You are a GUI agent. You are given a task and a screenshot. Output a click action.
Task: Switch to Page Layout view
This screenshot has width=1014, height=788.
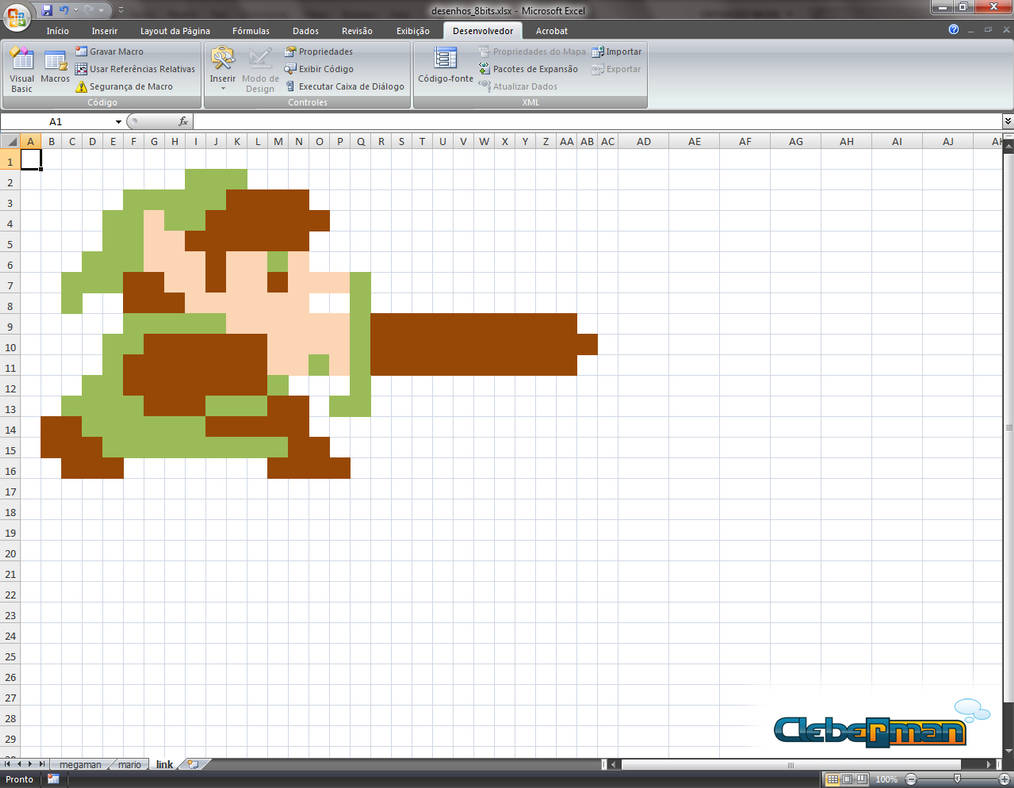coord(847,779)
